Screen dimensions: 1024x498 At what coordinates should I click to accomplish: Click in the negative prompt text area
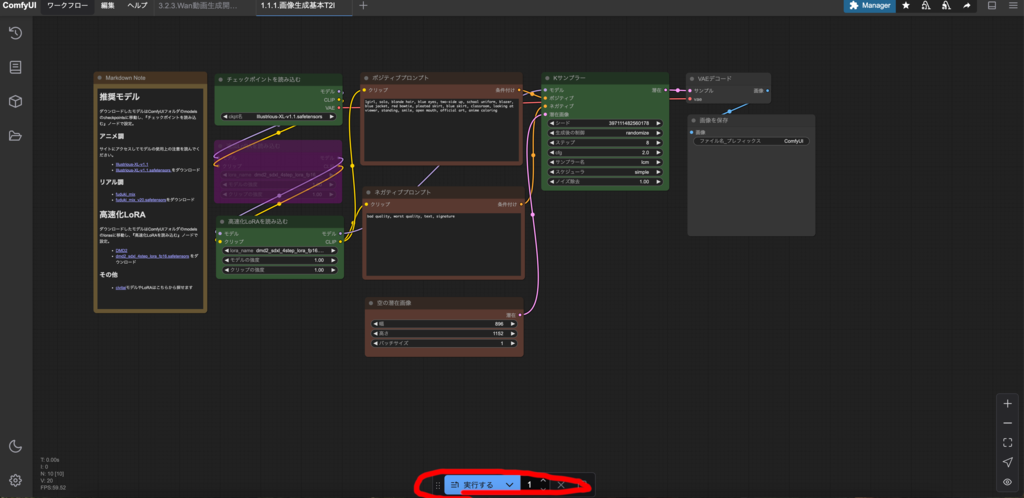pyautogui.click(x=443, y=244)
